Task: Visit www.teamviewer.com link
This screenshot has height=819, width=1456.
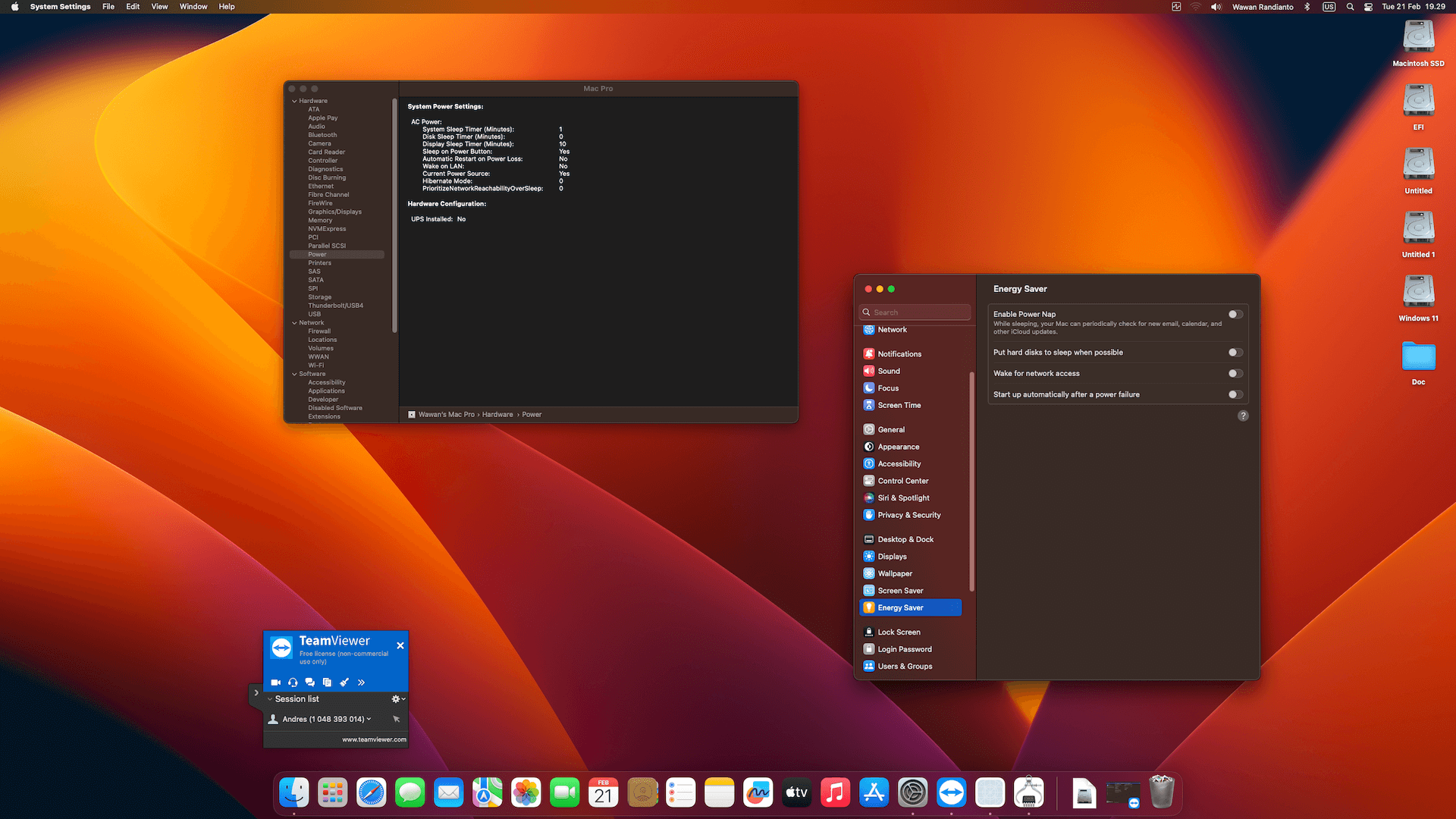Action: coord(374,739)
